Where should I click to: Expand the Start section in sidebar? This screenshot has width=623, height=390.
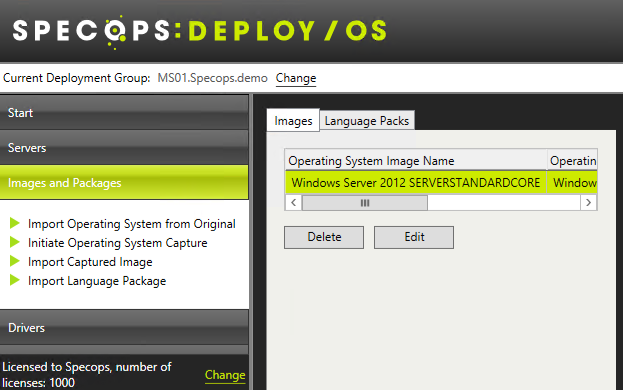(124, 112)
